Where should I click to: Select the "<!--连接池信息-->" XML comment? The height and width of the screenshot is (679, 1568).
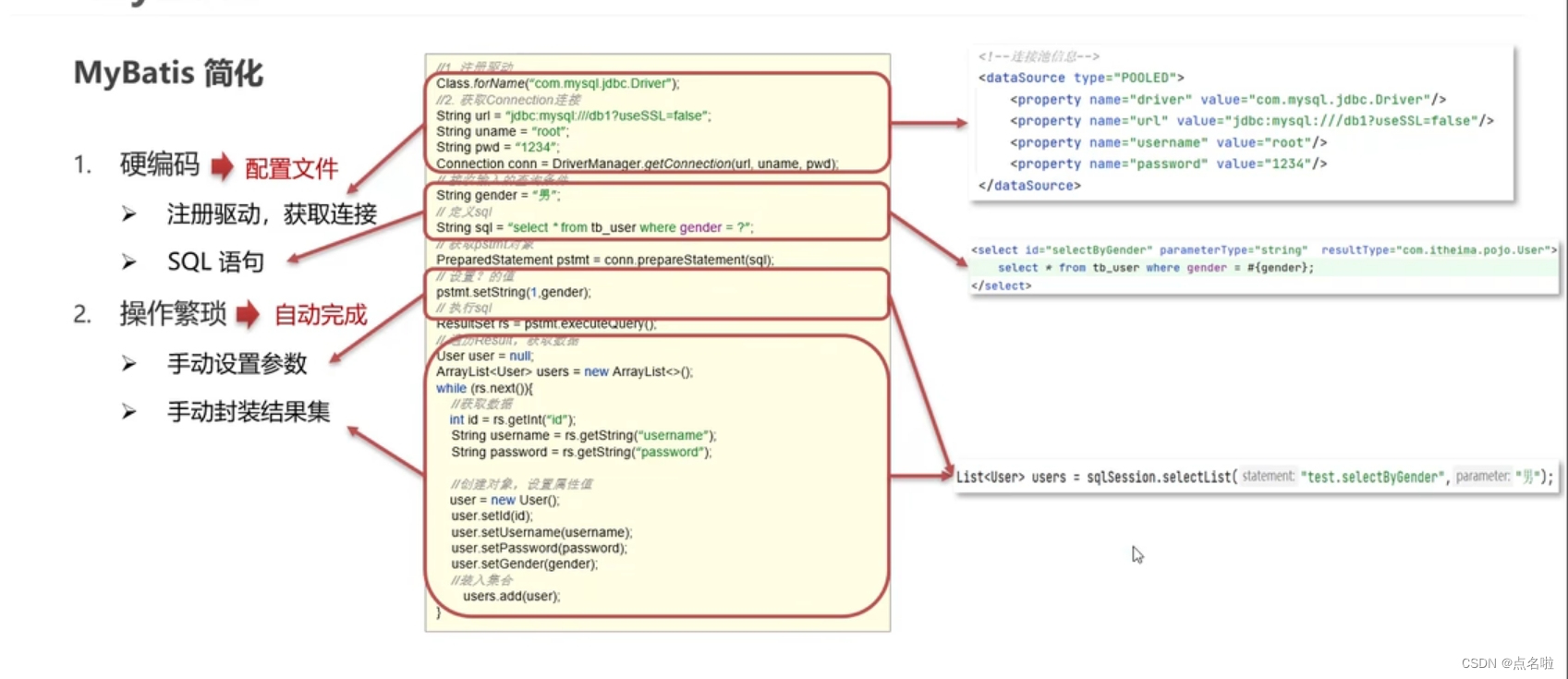1039,56
